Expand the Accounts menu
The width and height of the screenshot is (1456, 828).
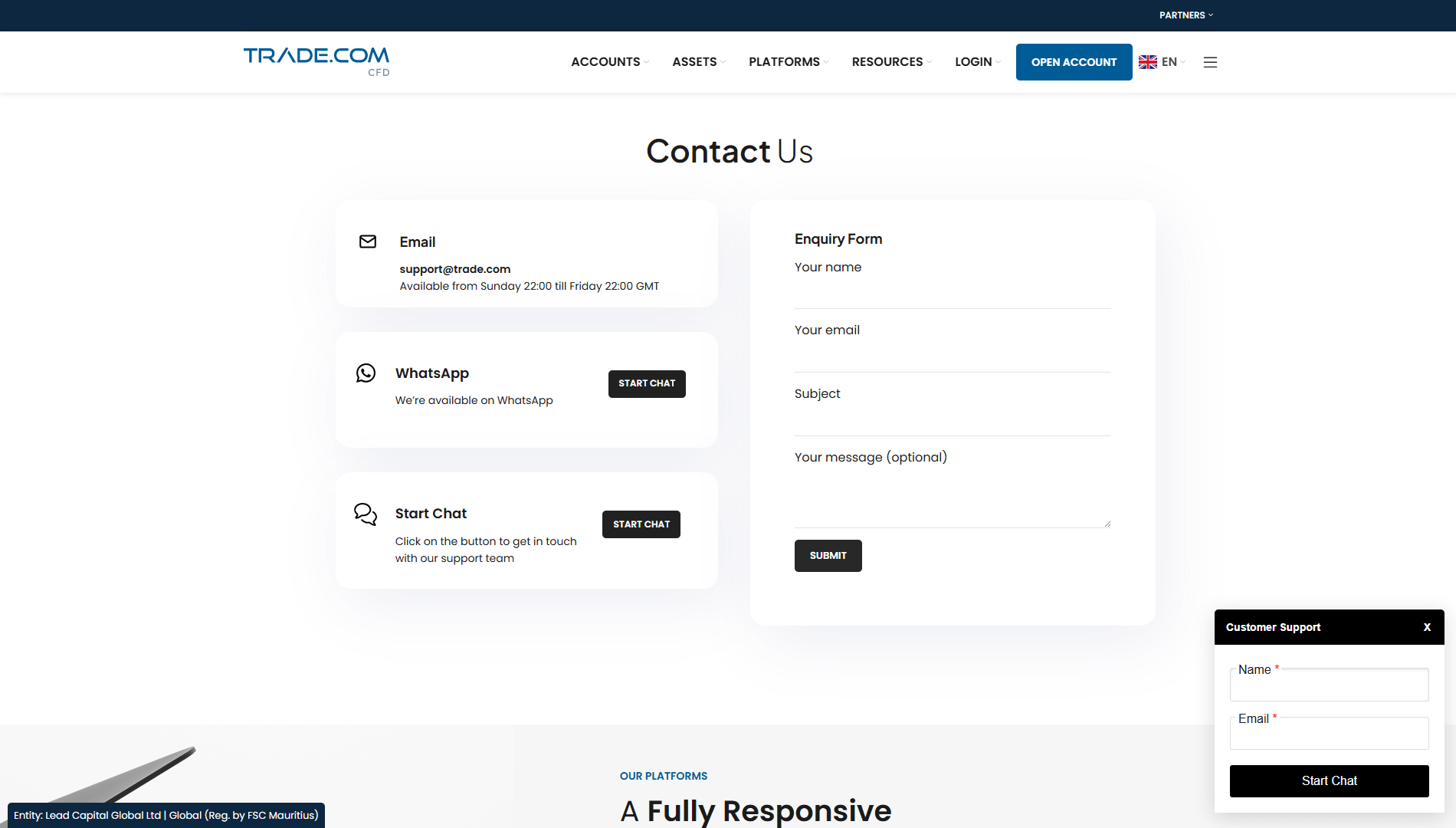tap(610, 62)
